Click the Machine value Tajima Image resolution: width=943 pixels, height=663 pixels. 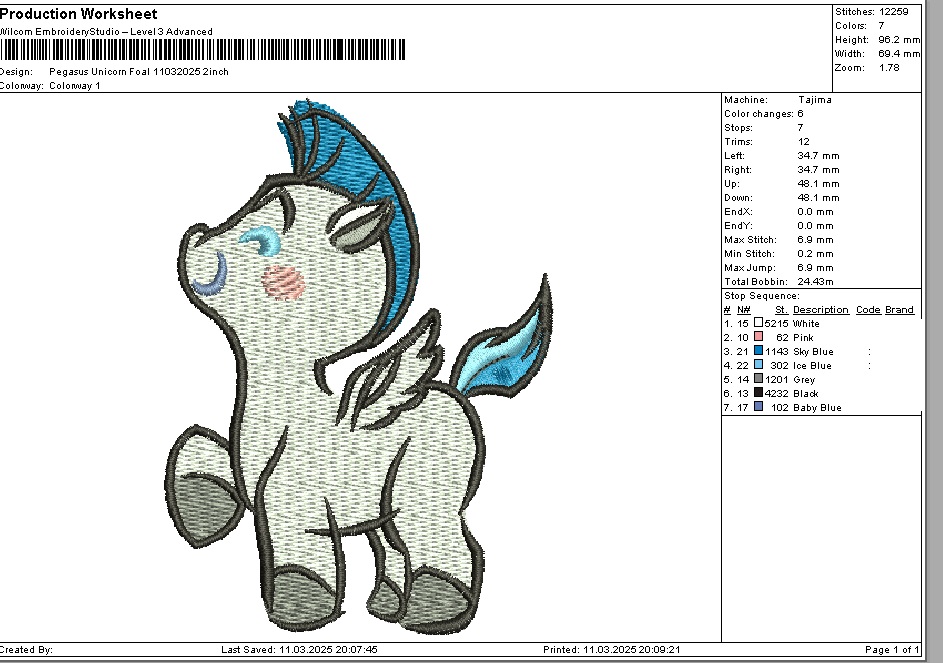814,100
